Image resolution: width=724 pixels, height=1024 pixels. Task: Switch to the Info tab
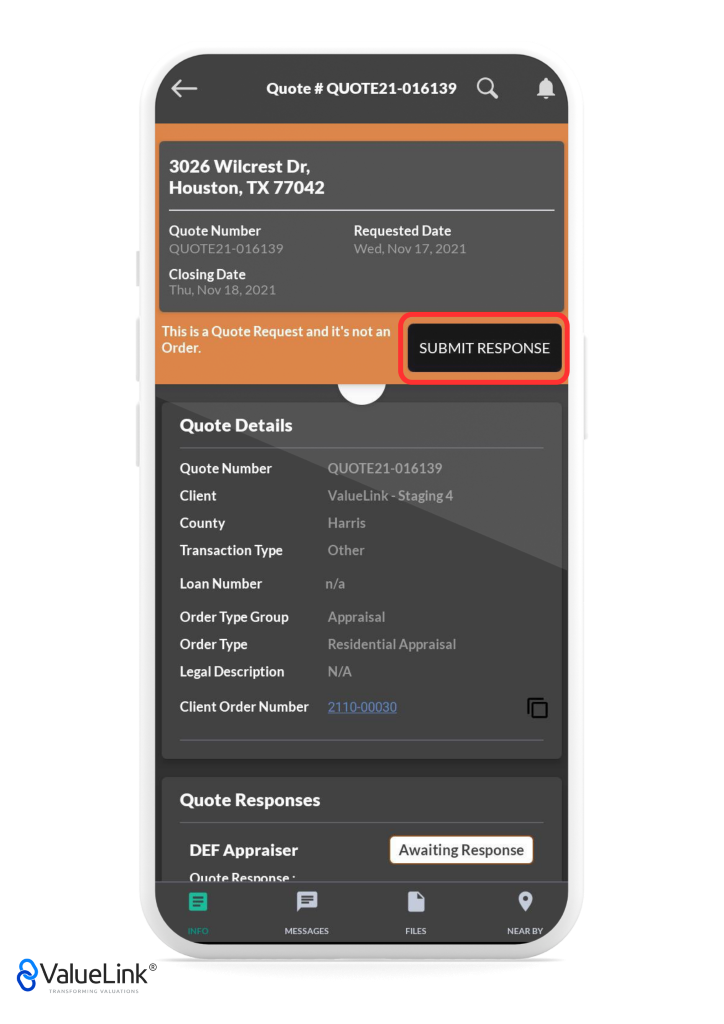coord(198,910)
